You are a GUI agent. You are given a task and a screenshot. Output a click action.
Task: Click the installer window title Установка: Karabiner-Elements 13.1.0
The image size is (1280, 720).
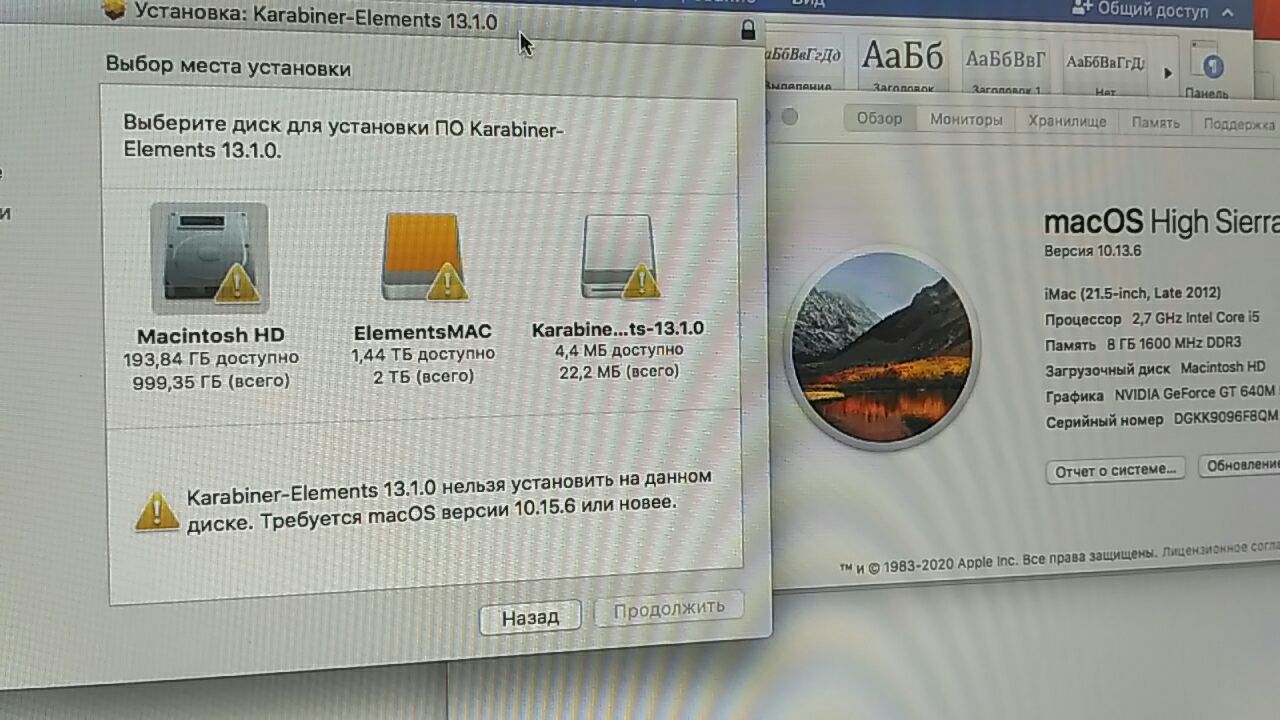[316, 16]
